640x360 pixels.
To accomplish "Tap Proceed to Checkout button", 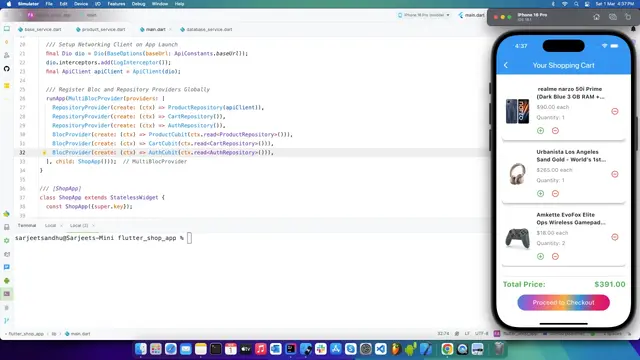I will (563, 302).
